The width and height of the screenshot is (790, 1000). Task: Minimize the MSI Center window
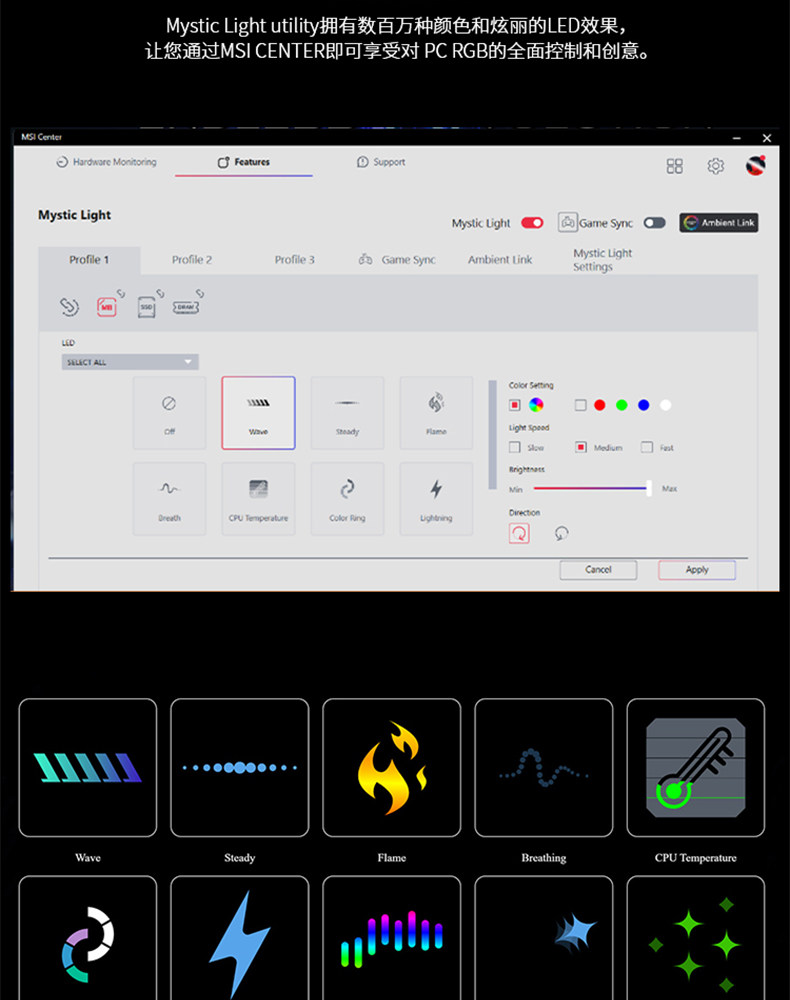(x=736, y=138)
